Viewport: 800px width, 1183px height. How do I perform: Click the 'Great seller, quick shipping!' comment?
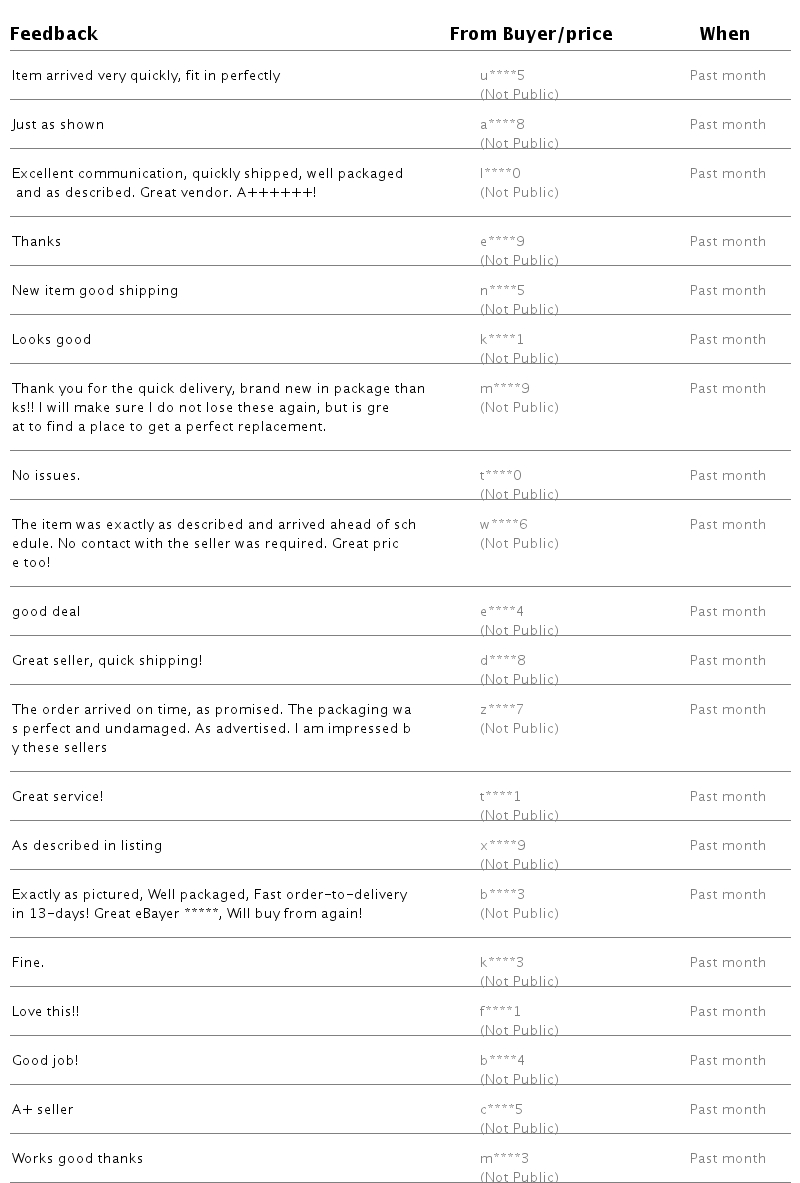click(107, 661)
